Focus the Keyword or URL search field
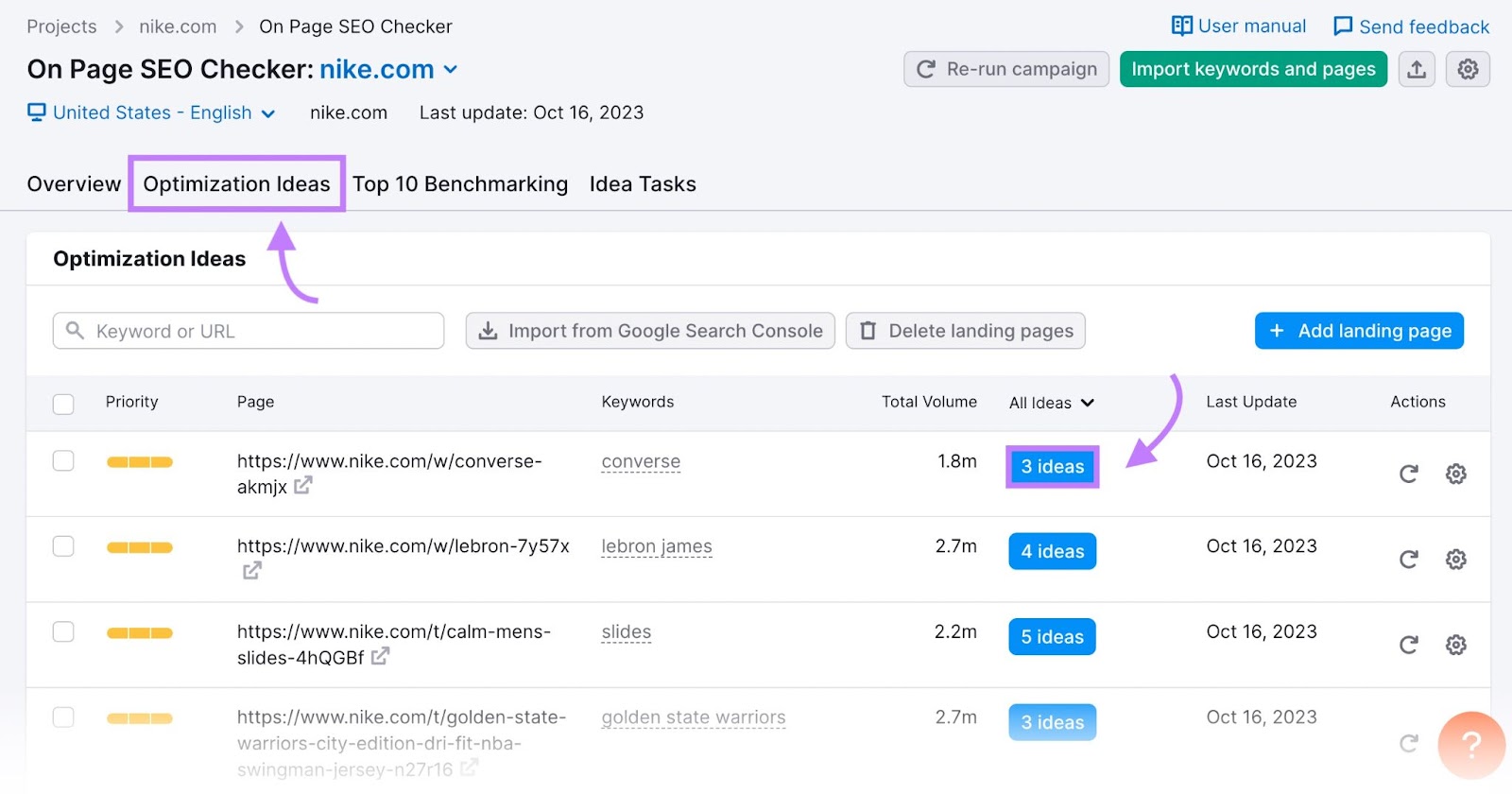Viewport: 1512px width, 794px height. point(249,331)
